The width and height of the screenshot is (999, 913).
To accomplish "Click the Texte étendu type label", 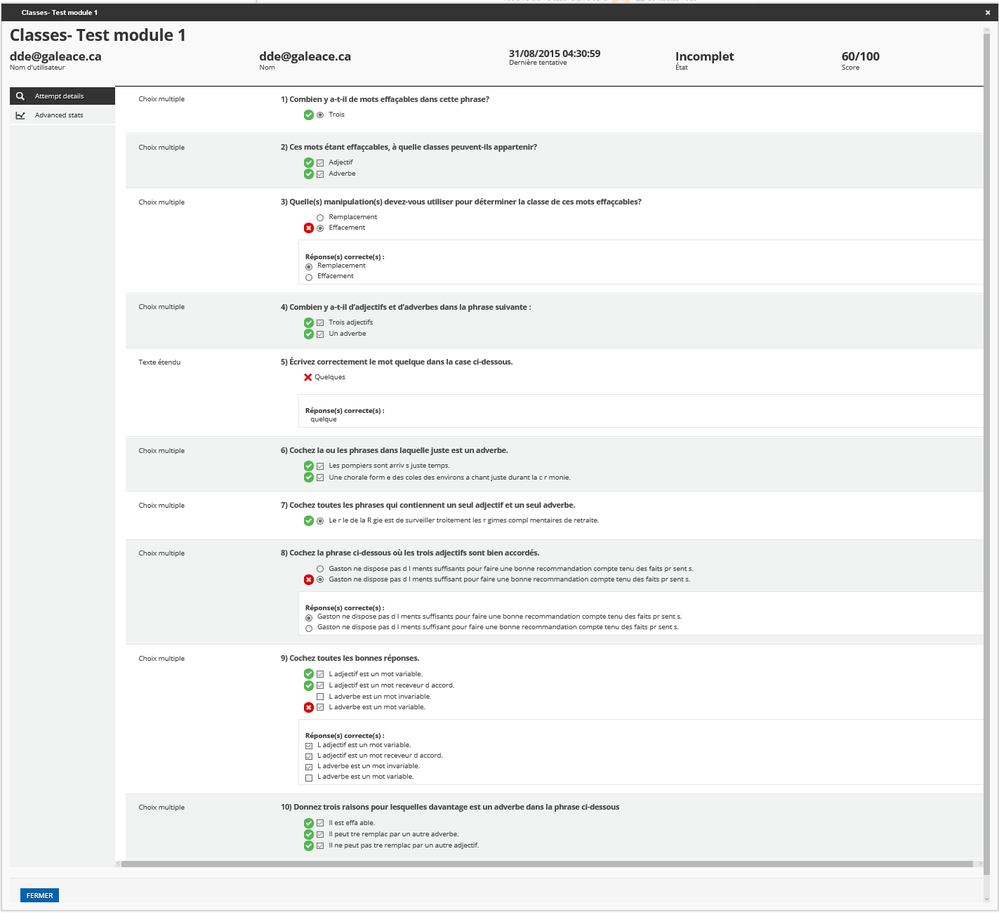I will coord(159,363).
